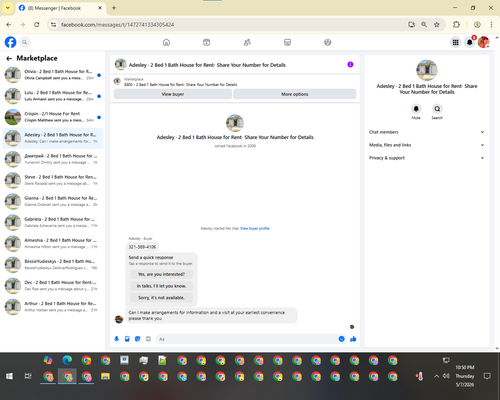Screen dimensions: 500x400
Task: Open the tab search dropdown chevron
Action: 8,8
